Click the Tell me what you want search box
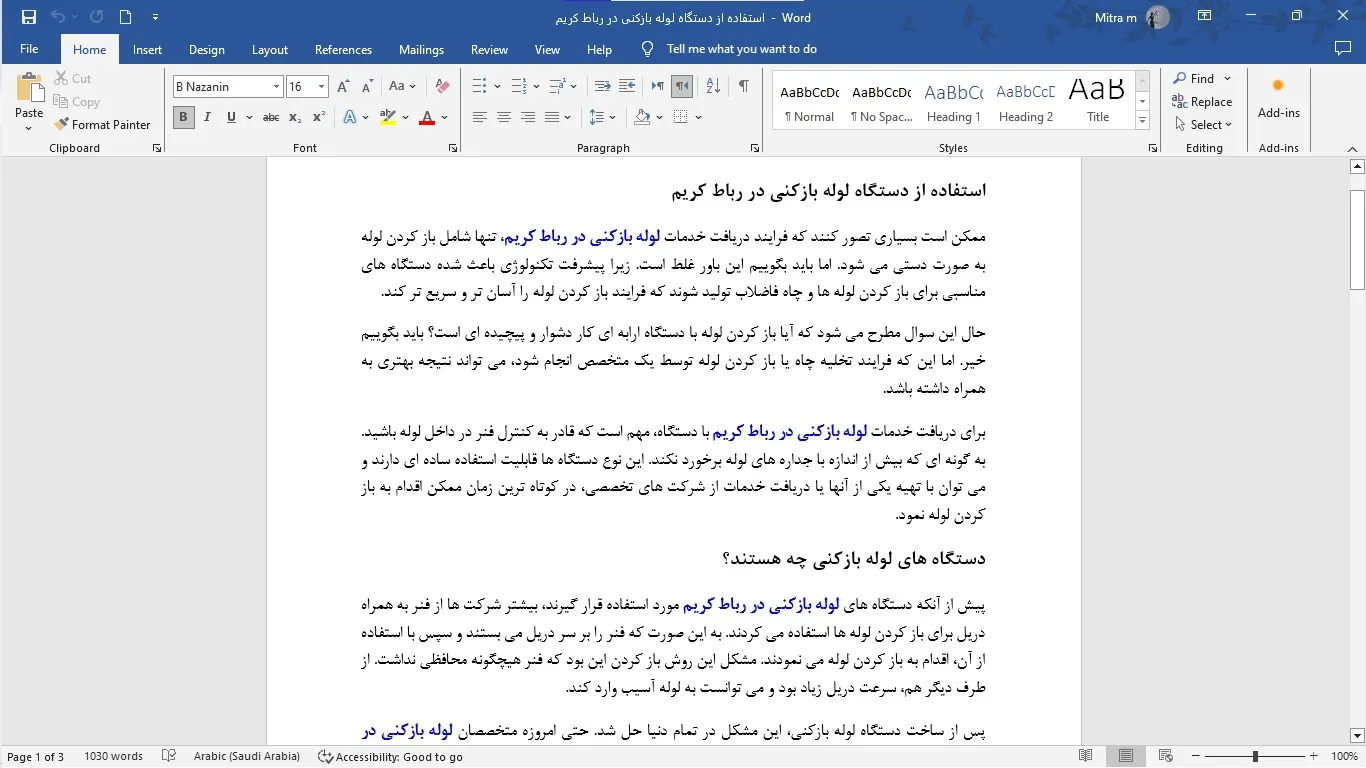Screen dimensions: 1366x768 coord(741,49)
